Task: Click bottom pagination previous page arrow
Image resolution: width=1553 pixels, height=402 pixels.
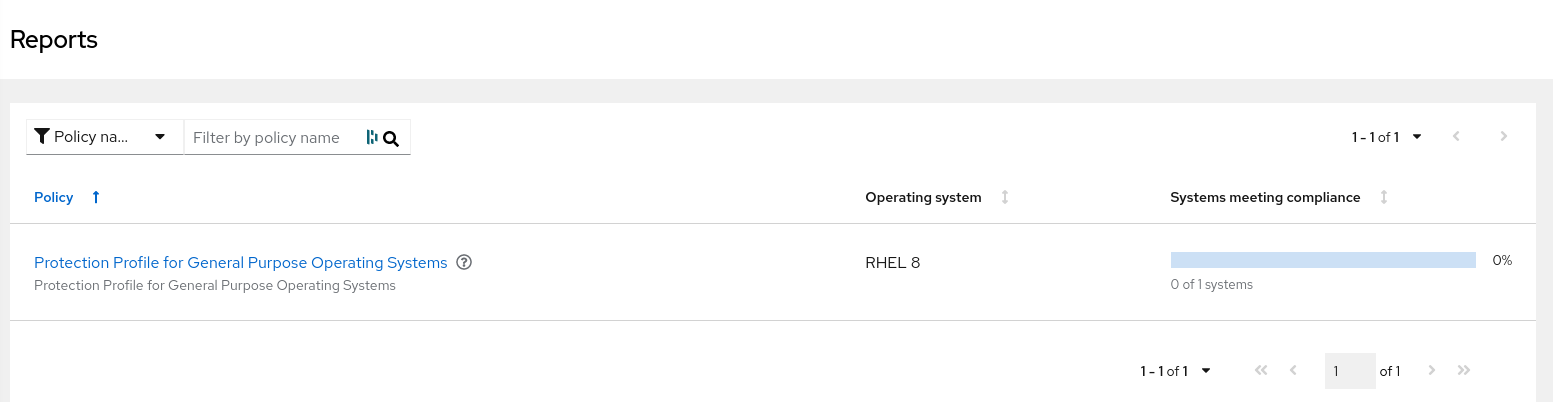Action: click(1293, 370)
